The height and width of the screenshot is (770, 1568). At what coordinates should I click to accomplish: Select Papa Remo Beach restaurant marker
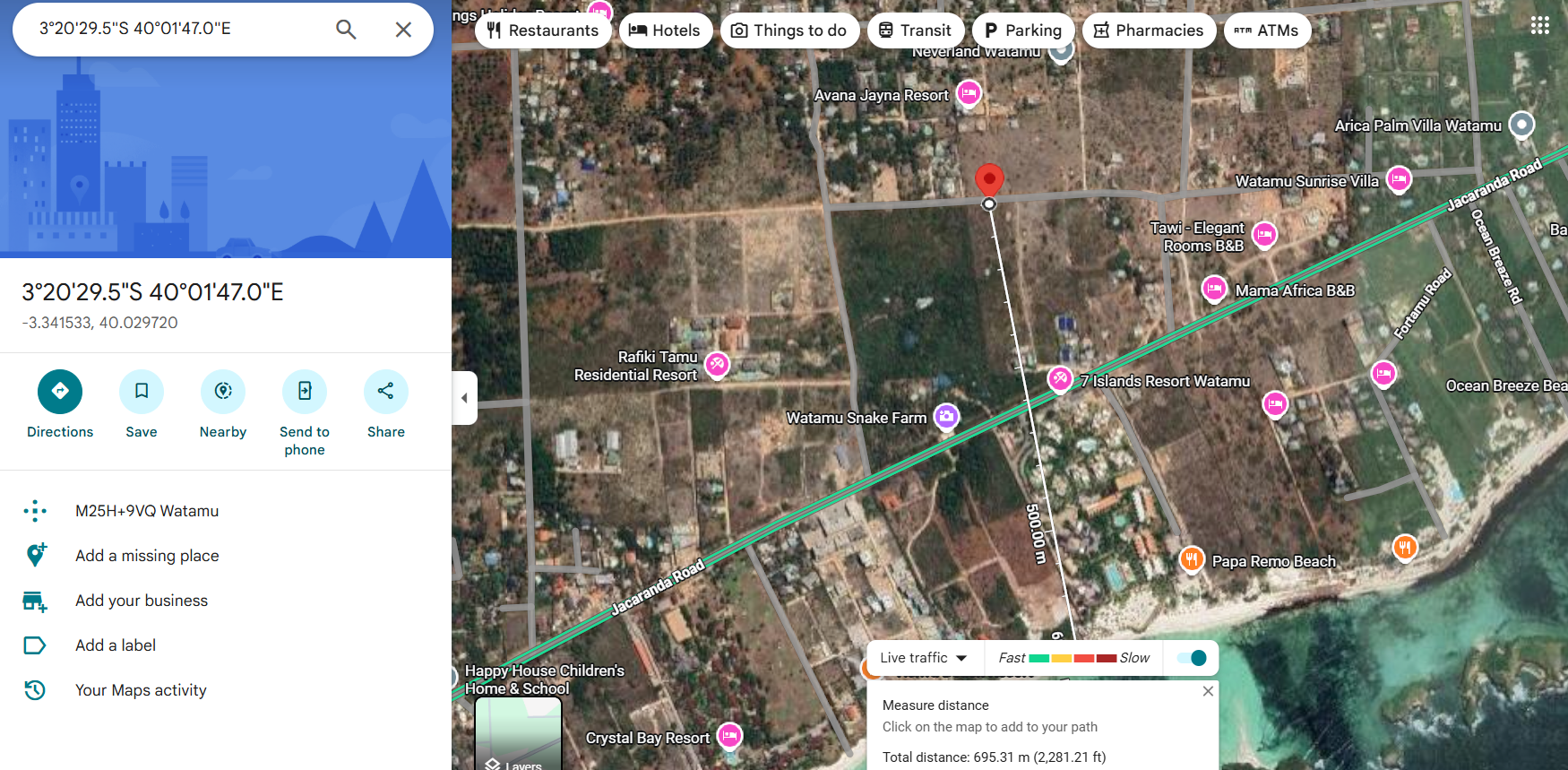[1191, 559]
